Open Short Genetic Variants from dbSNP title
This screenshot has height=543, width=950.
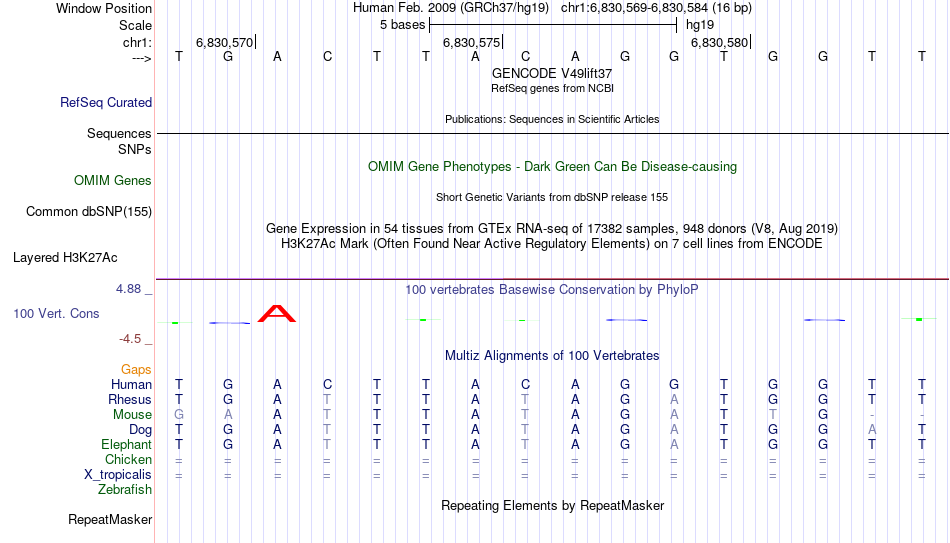[x=552, y=198]
